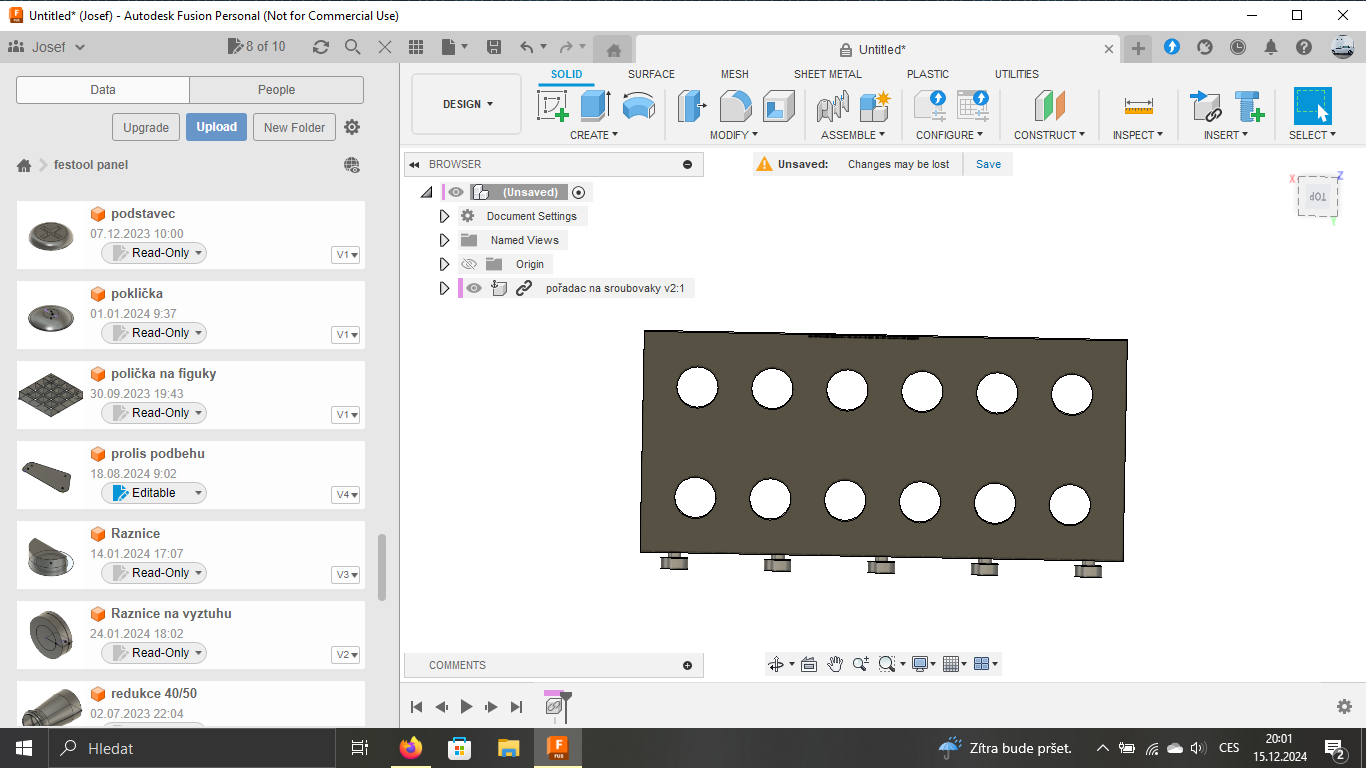The width and height of the screenshot is (1366, 768).
Task: Activate the Unsaved root component radio button
Action: click(x=579, y=192)
